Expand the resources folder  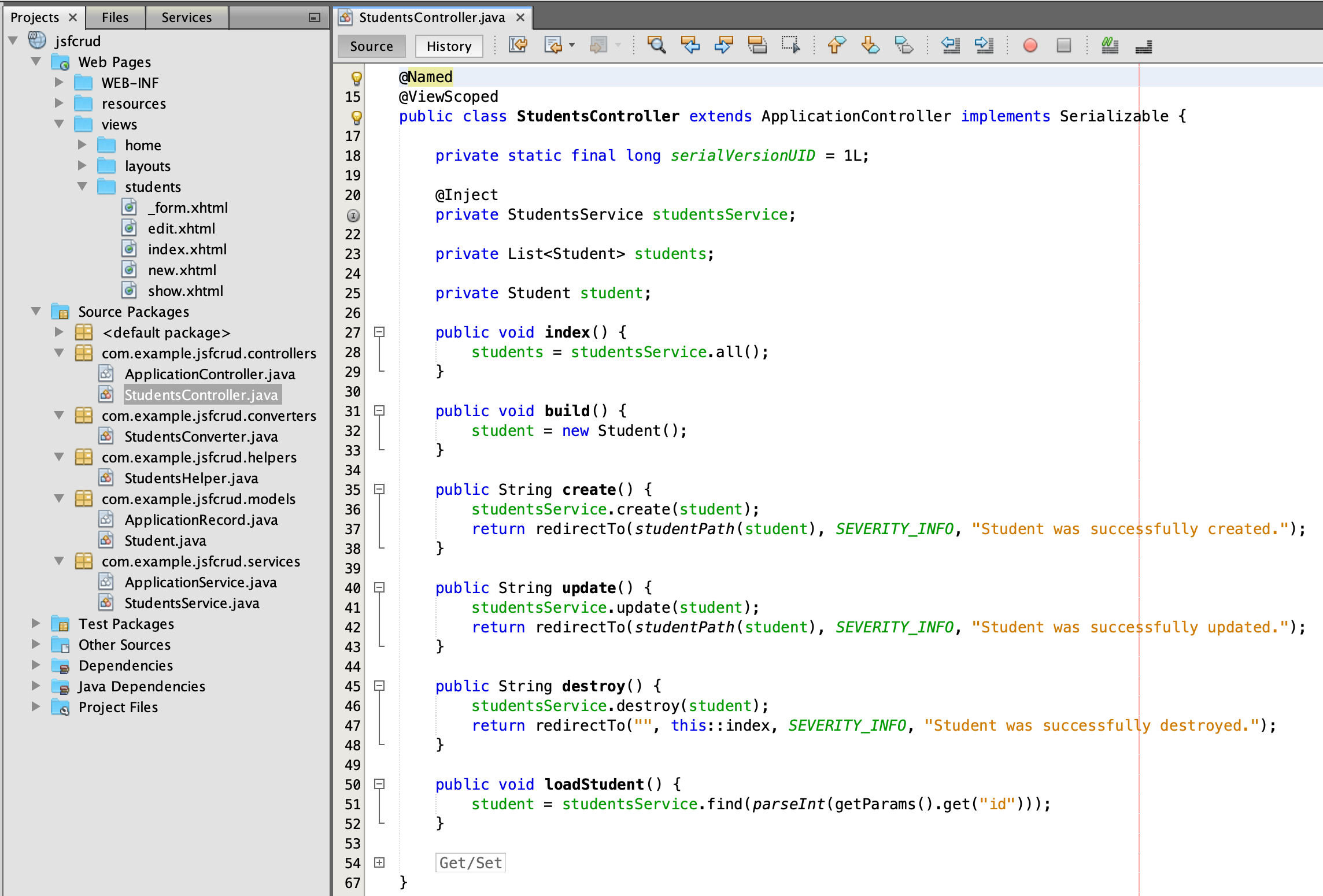pos(59,103)
